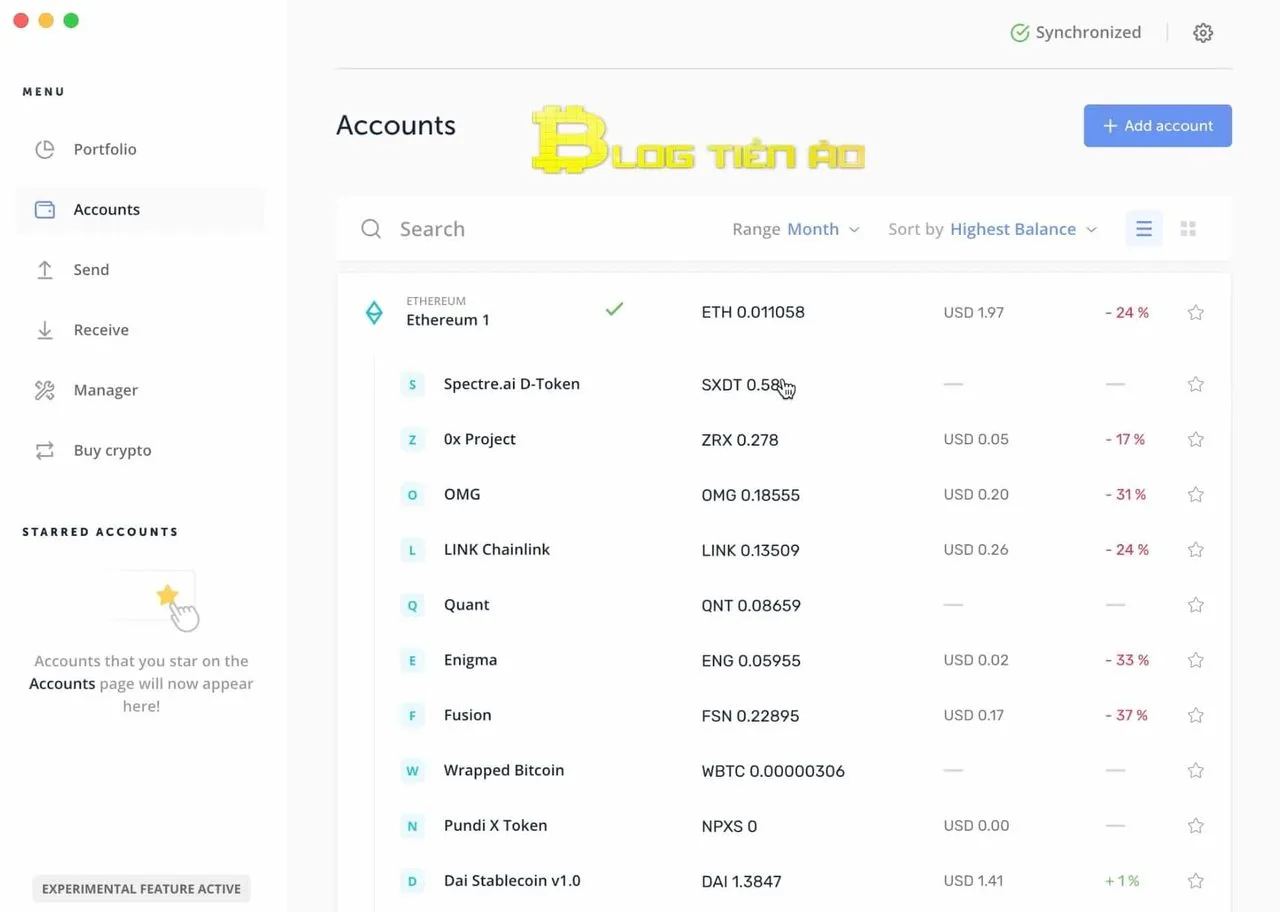
Task: Switch to grid view layout icon
Action: (1188, 229)
